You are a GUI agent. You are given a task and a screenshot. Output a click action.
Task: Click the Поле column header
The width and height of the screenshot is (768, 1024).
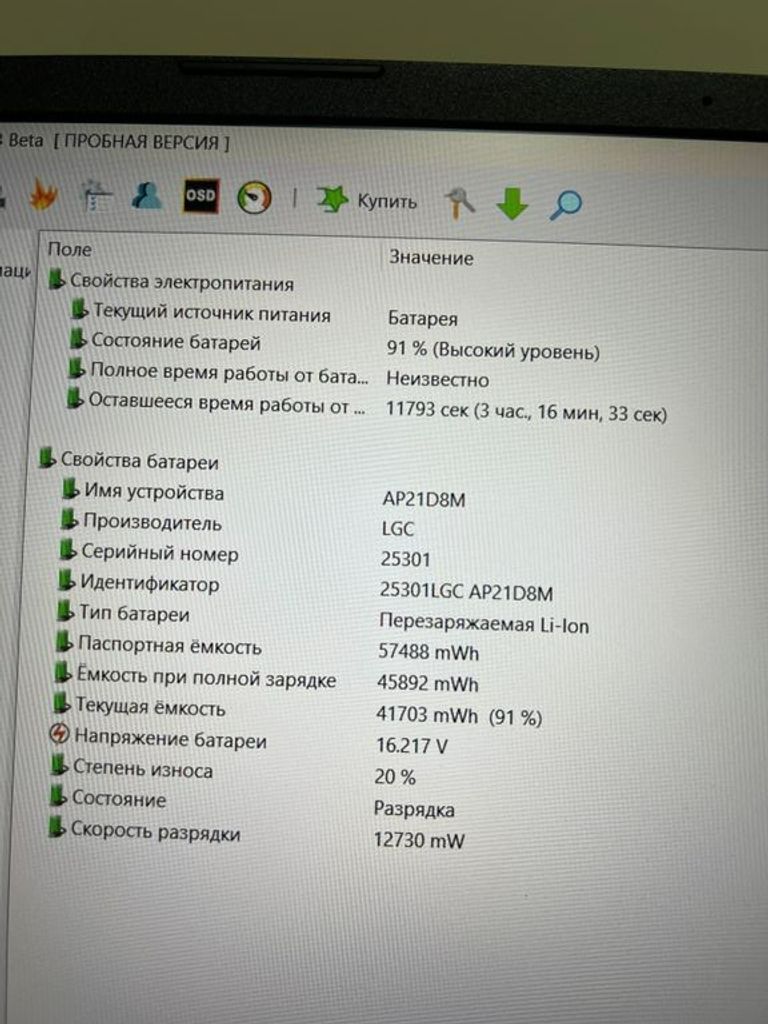[69, 249]
